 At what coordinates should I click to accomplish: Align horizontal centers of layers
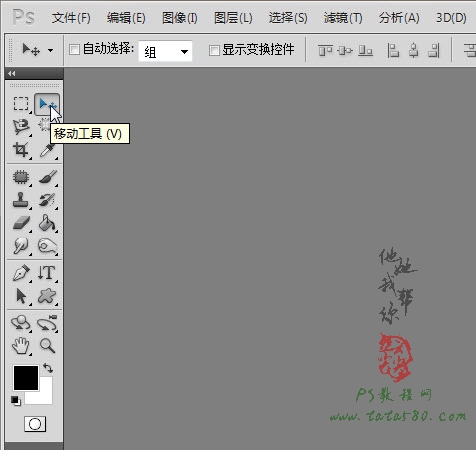pos(414,51)
